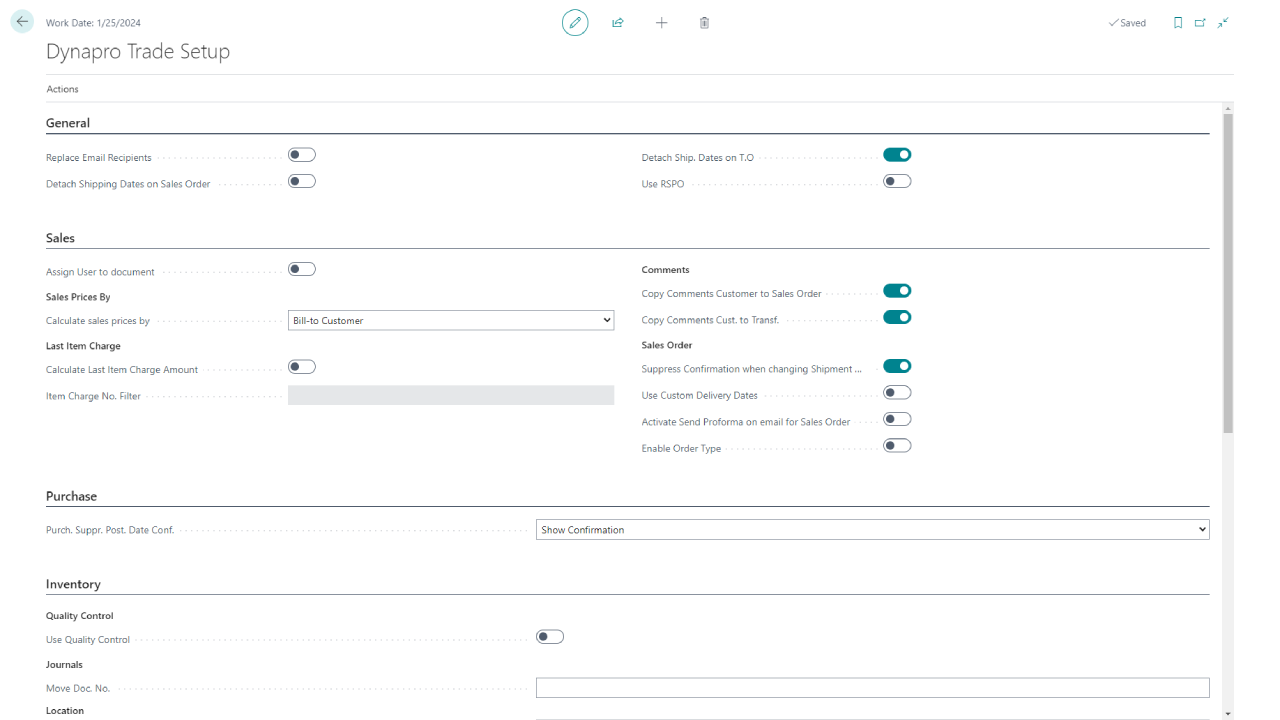
Task: Open page in new window icon
Action: [x=1200, y=22]
